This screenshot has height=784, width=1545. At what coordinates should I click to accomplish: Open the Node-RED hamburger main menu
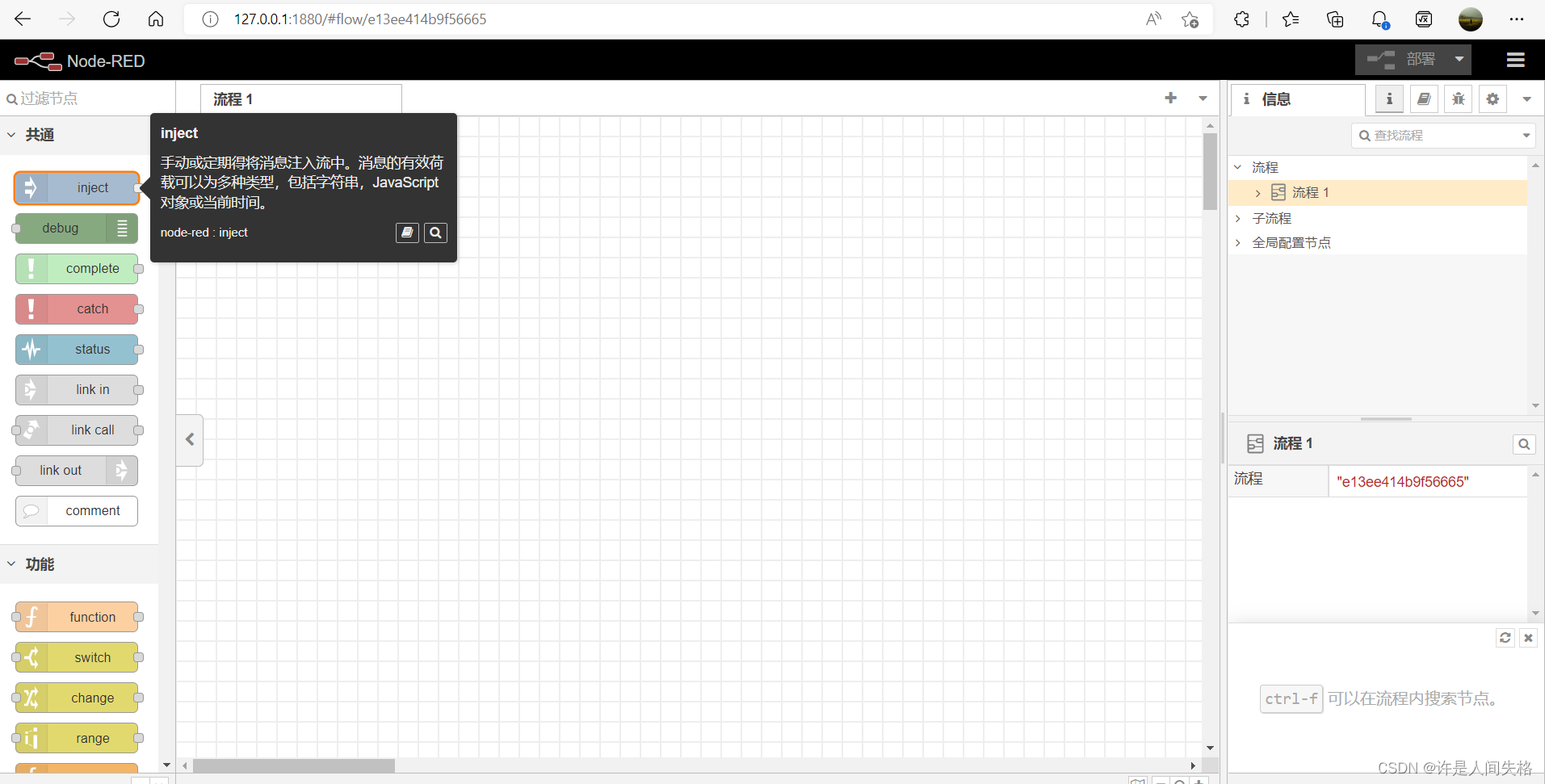click(x=1516, y=60)
